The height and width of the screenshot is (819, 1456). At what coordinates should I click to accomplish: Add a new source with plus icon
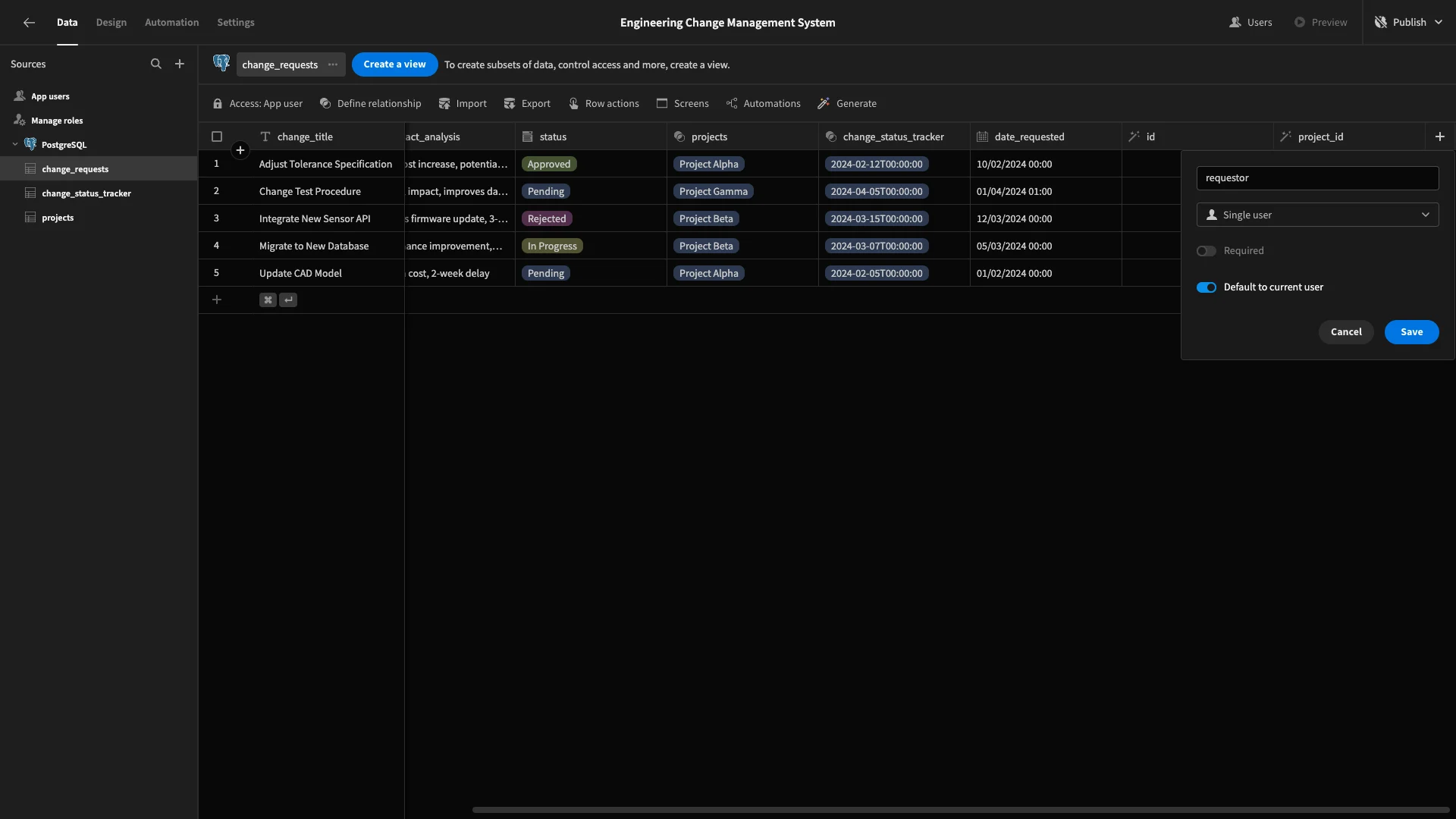click(180, 64)
